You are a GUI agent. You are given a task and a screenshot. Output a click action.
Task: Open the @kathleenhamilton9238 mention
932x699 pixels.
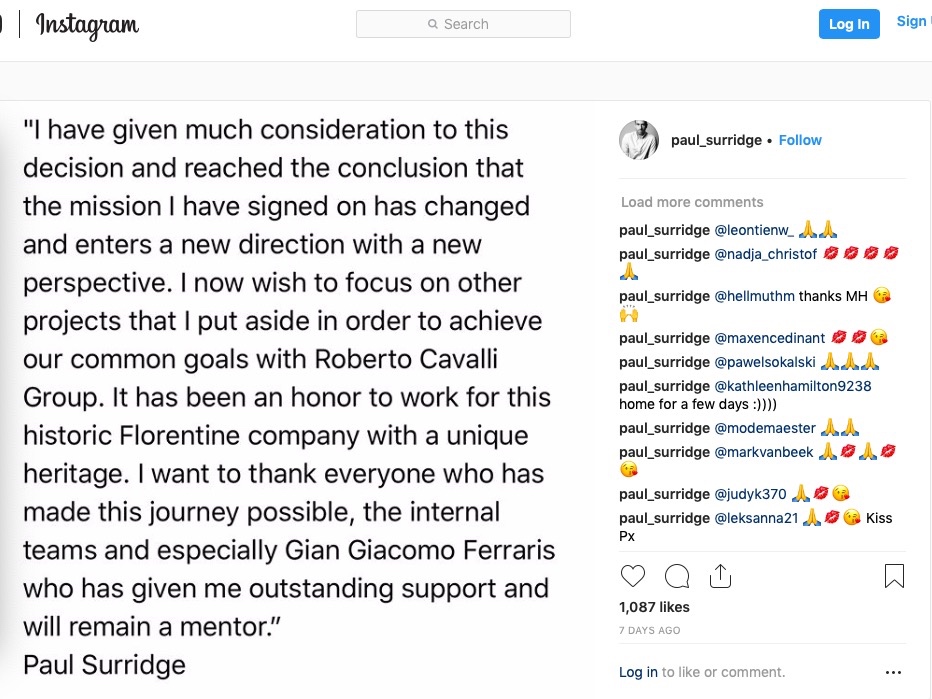(x=792, y=386)
